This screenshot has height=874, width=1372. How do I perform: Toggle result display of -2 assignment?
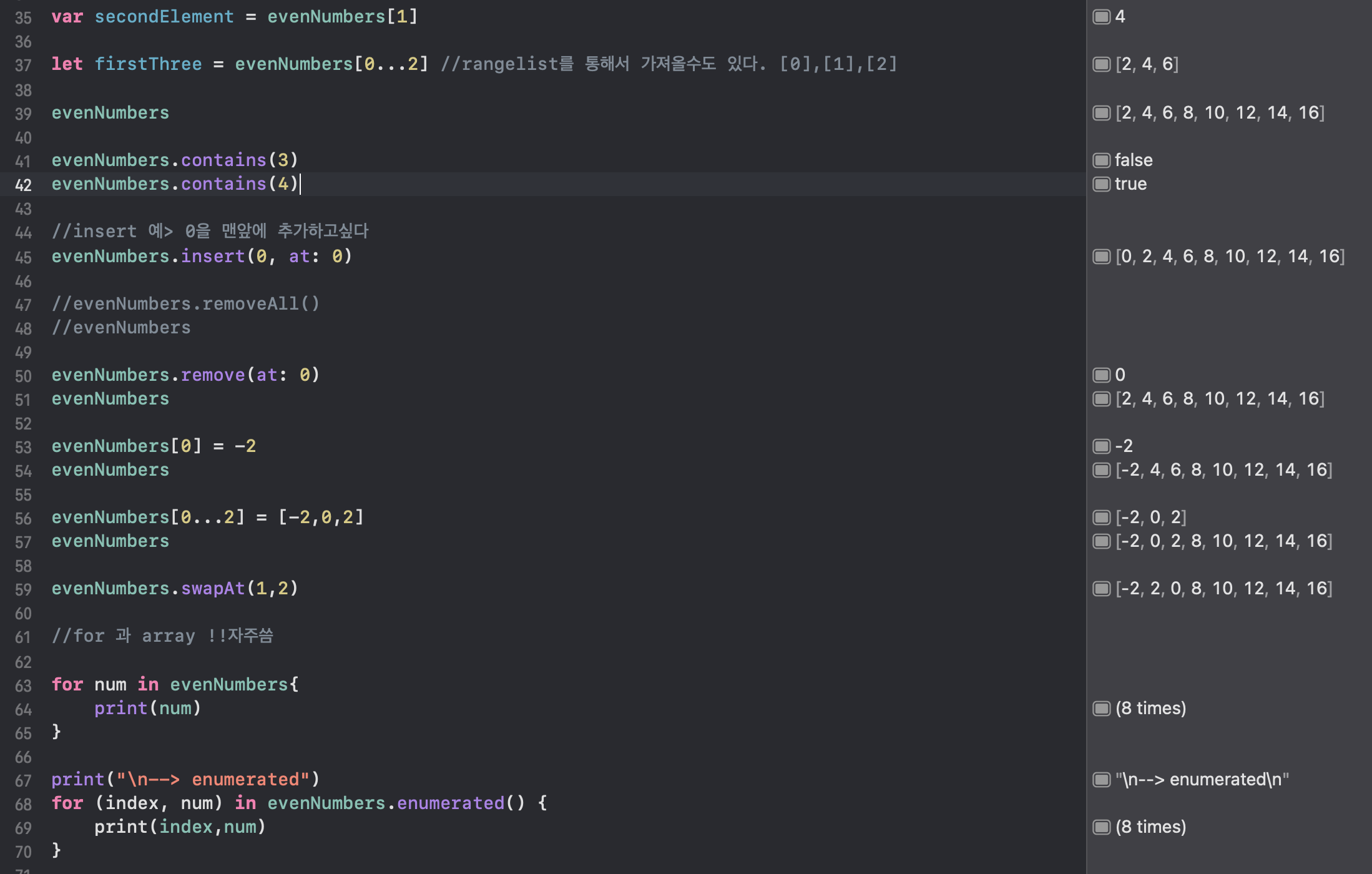click(x=1102, y=446)
